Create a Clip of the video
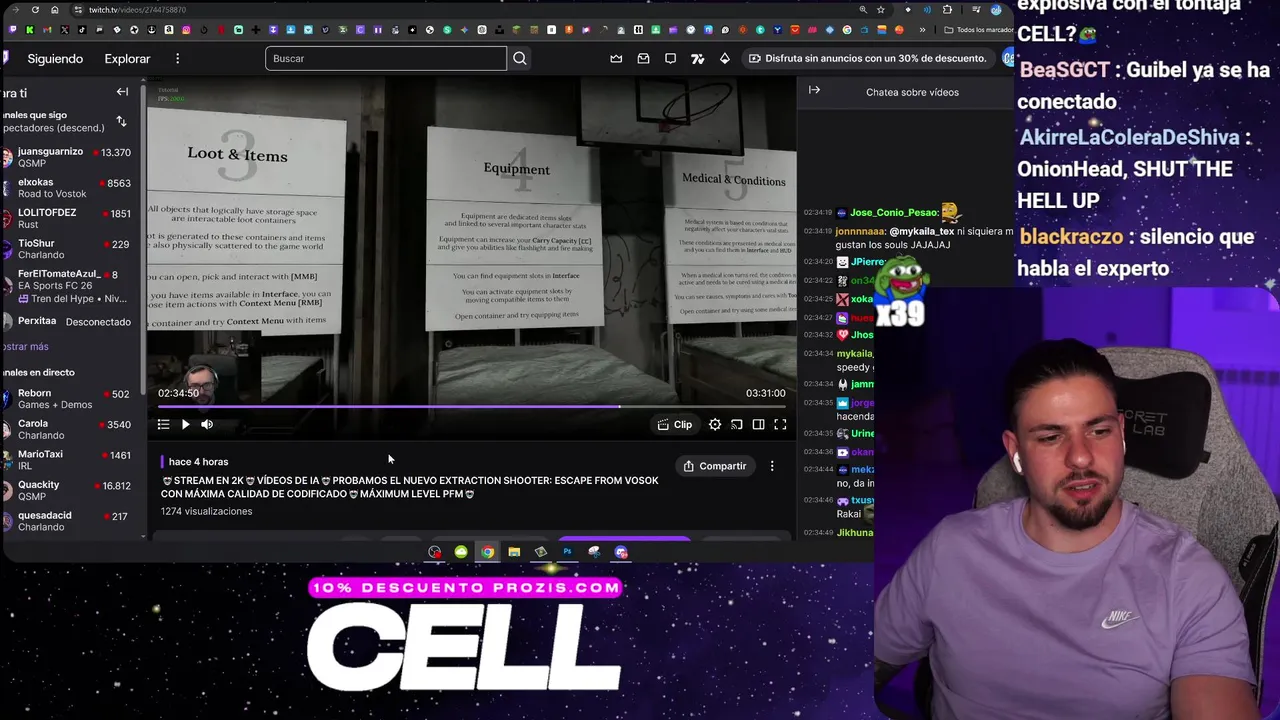This screenshot has height=720, width=1280. pos(675,425)
